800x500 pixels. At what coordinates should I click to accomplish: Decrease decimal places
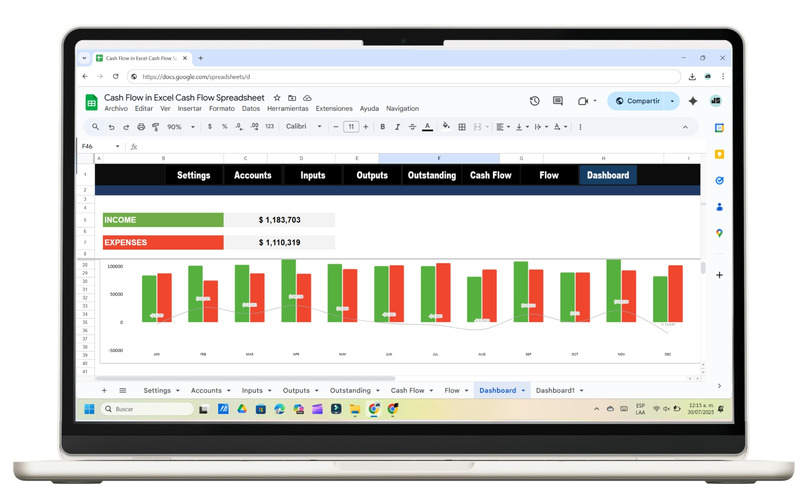[x=239, y=127]
